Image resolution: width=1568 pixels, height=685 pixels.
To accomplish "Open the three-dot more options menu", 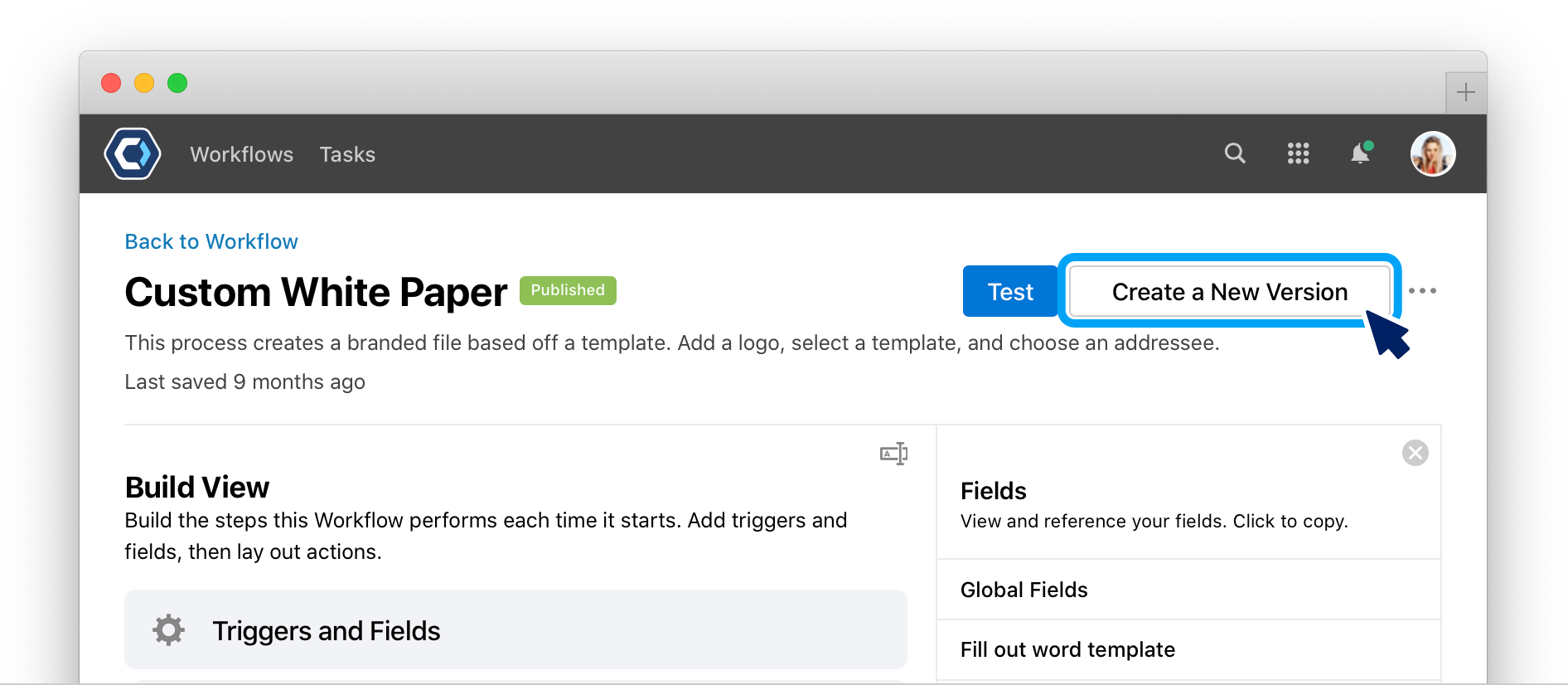I will click(1422, 291).
